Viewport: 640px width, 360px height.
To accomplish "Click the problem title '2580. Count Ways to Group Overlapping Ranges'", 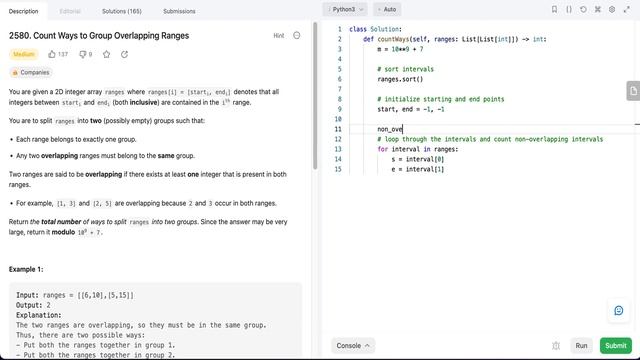I will click(99, 36).
